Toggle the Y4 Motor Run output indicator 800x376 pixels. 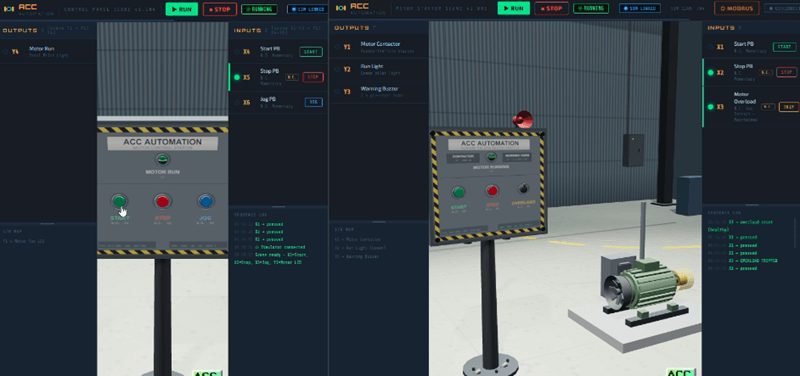(5, 52)
